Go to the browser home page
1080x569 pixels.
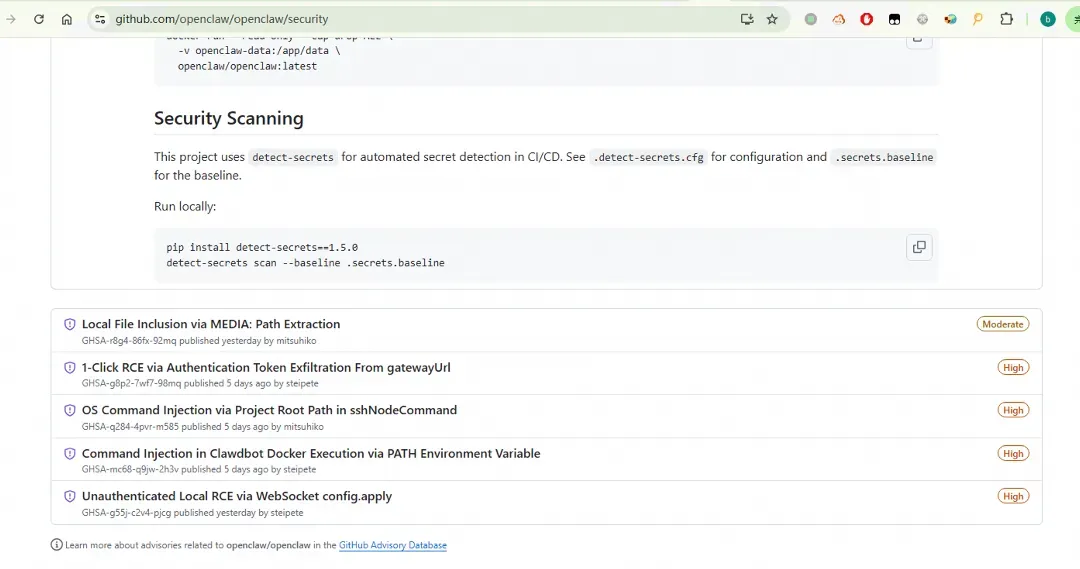click(x=67, y=19)
